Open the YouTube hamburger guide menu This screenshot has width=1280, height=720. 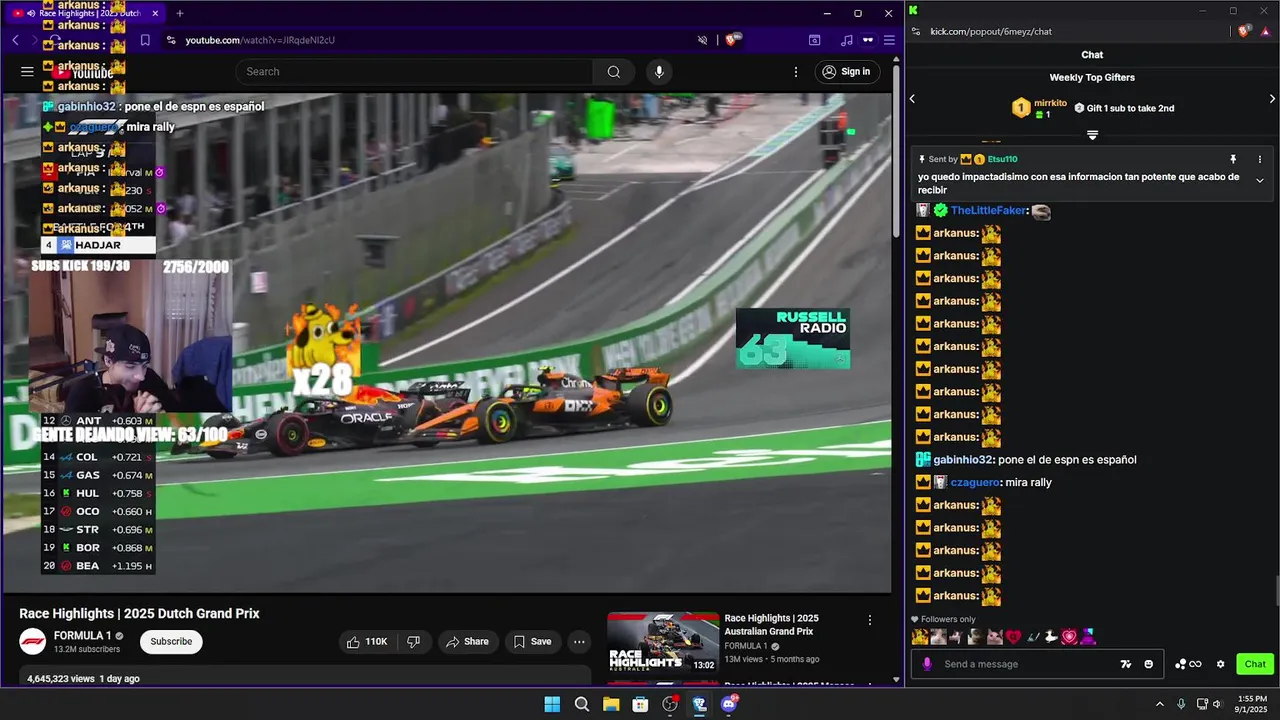(x=27, y=72)
